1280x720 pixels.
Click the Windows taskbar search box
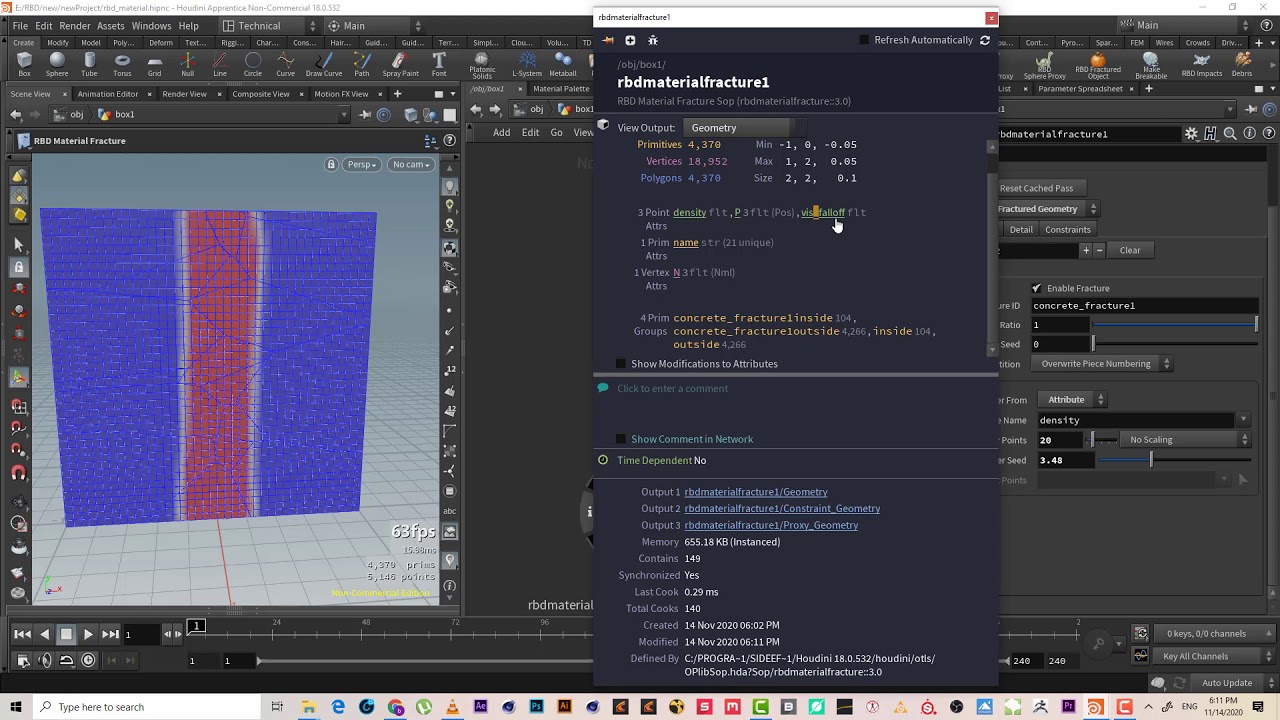pos(145,707)
